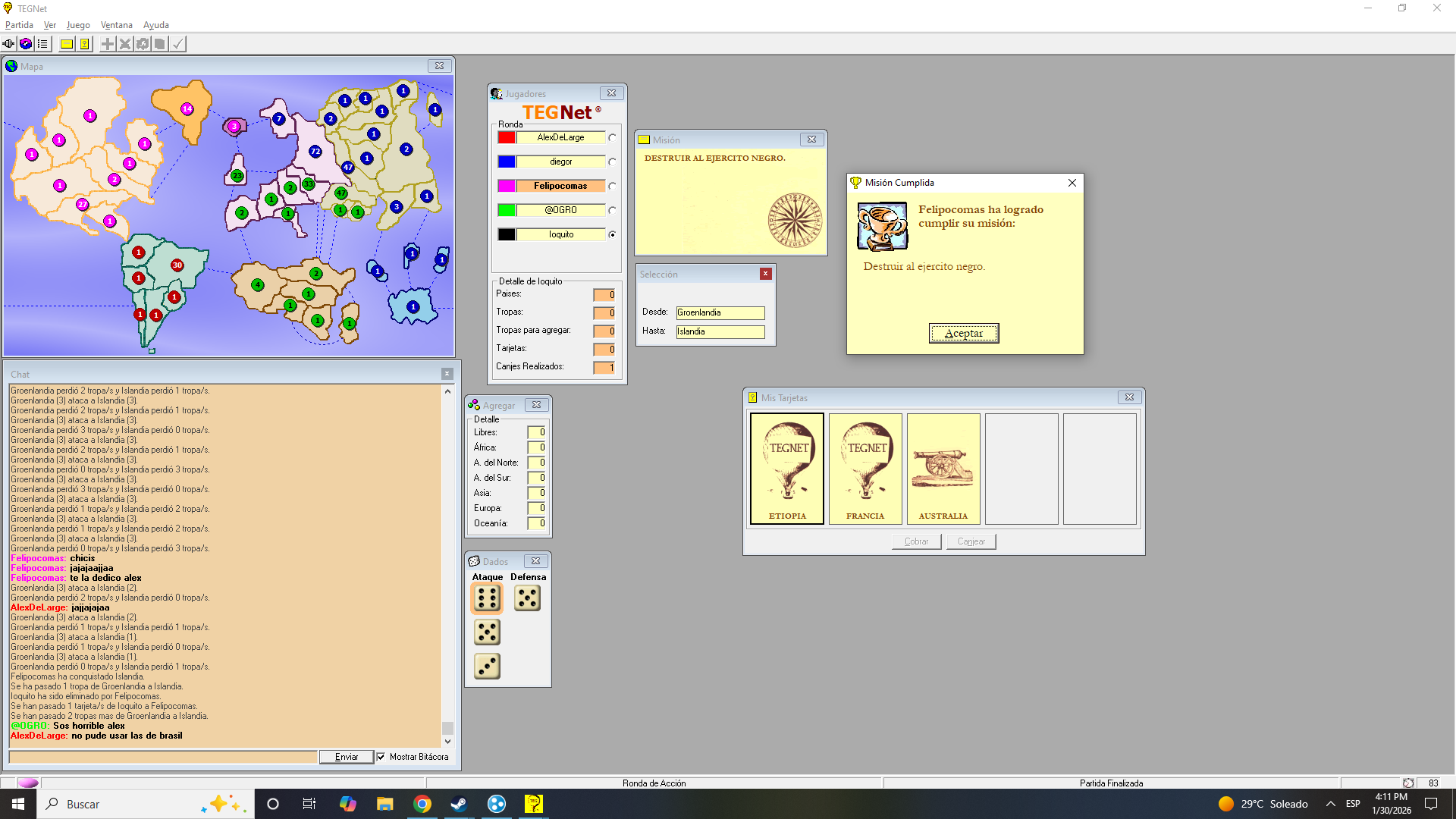Screen dimensions: 1456x819
Task: Click the yellow cards toolbar icon
Action: click(x=85, y=44)
